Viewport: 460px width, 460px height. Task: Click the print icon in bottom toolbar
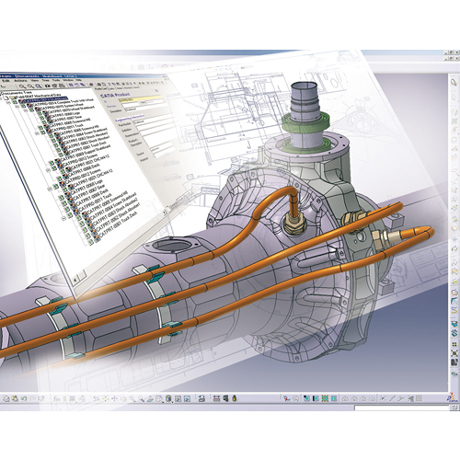[x=202, y=398]
